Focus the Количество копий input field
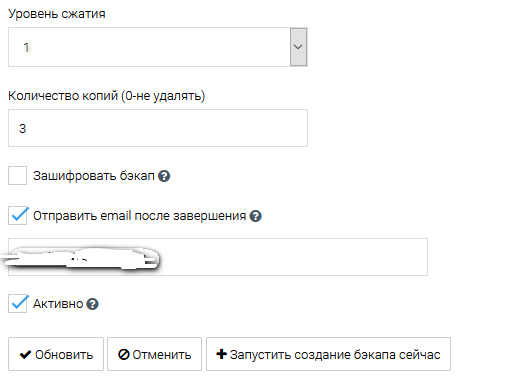The width and height of the screenshot is (527, 385). pos(158,128)
